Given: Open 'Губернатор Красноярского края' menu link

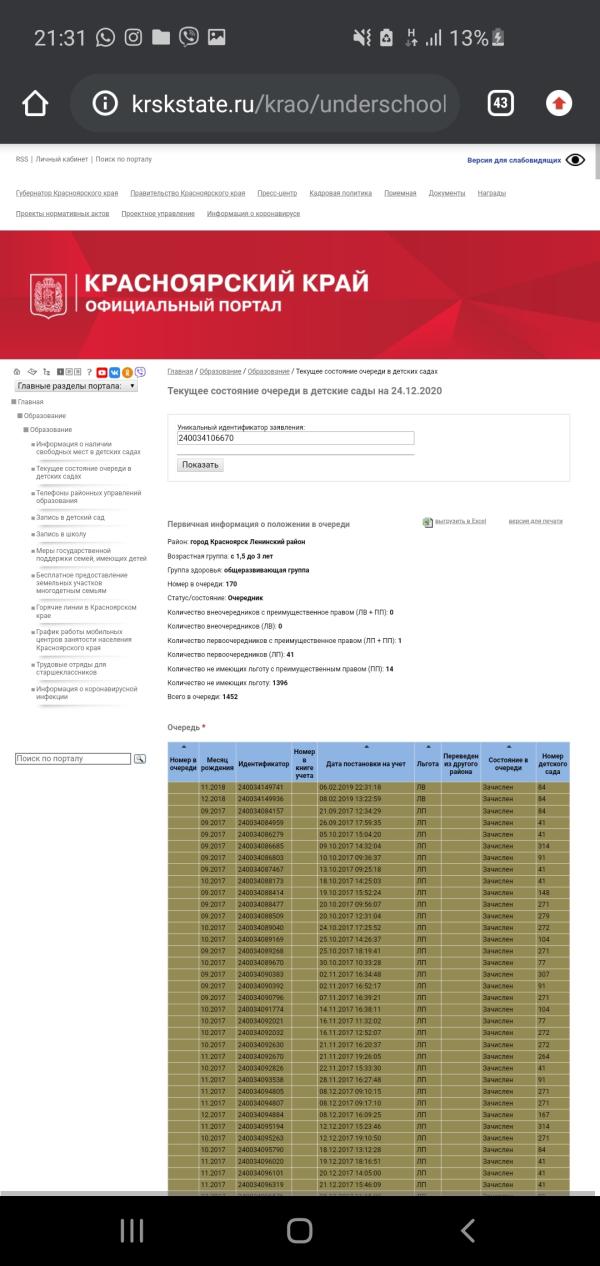Looking at the screenshot, I should [67, 193].
